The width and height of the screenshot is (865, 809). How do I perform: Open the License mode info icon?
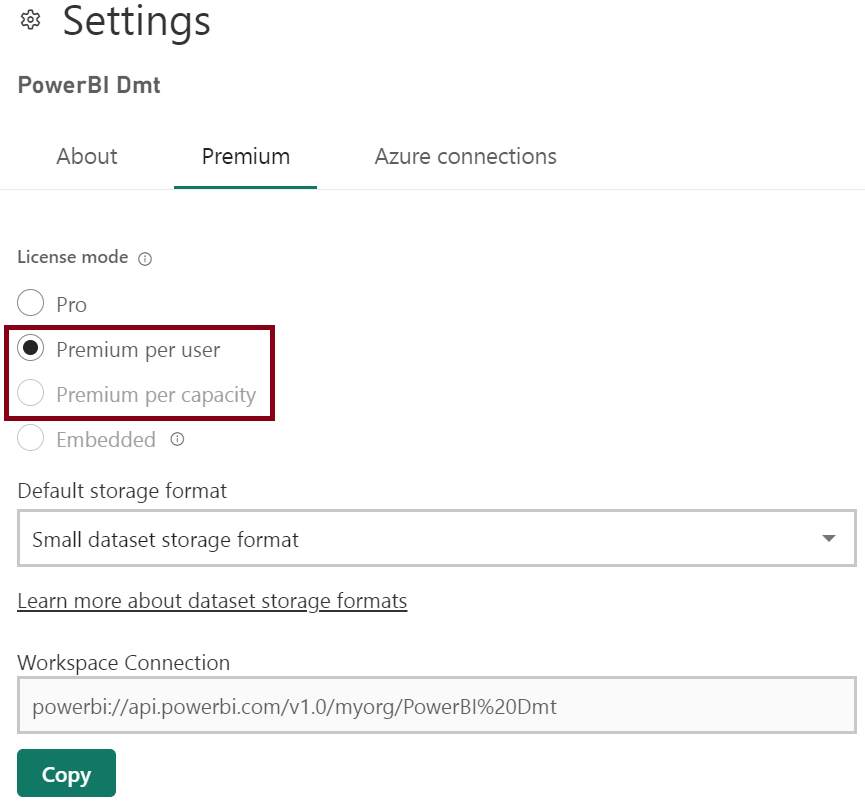(x=145, y=258)
